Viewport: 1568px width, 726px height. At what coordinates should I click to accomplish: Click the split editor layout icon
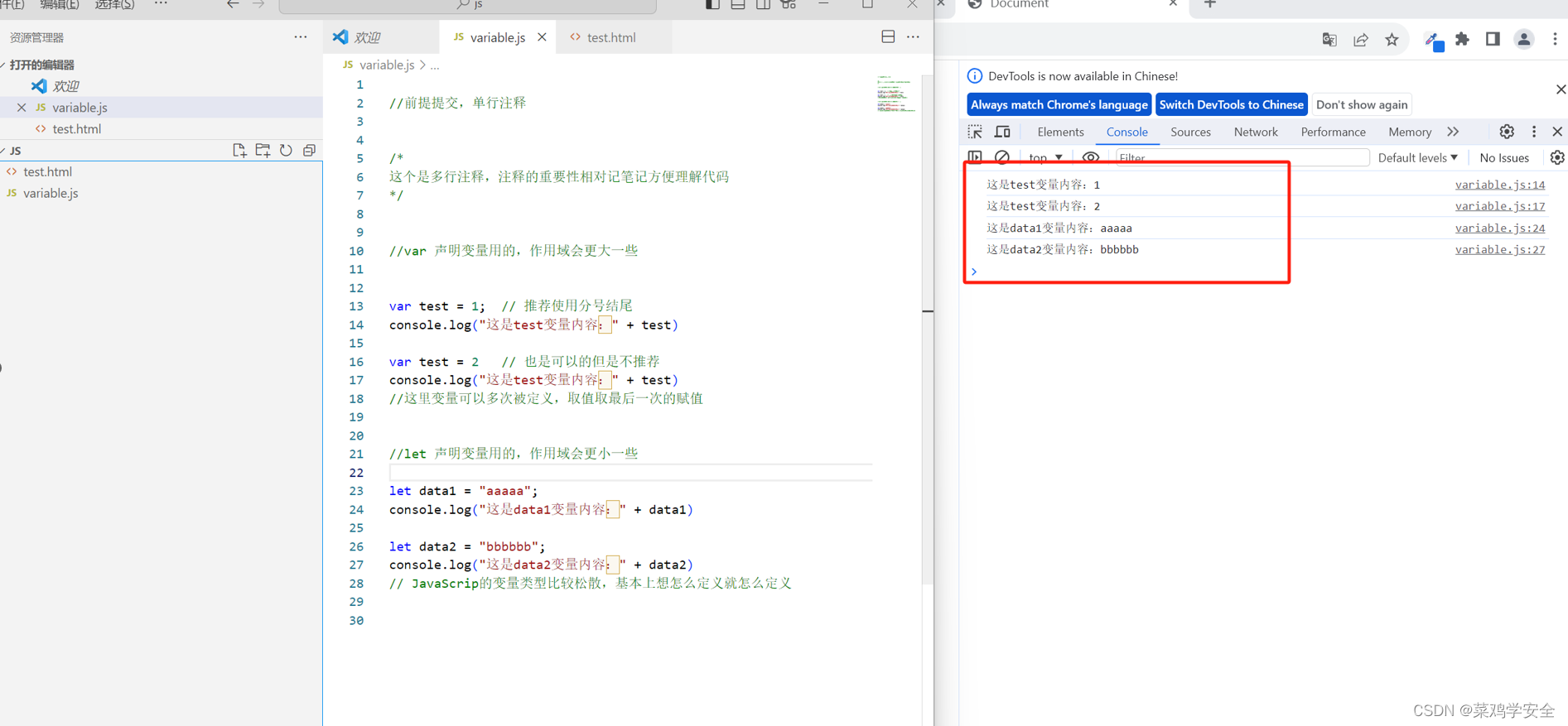888,36
